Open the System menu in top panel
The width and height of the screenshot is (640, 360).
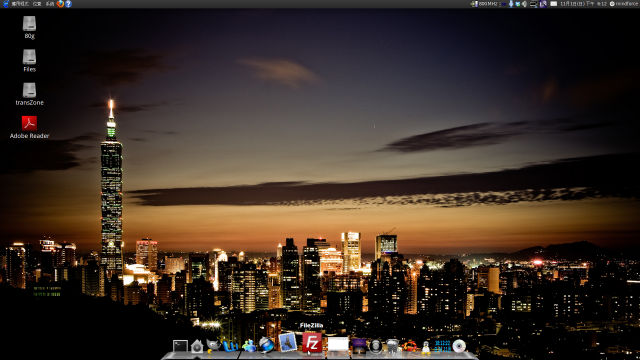(50, 4)
